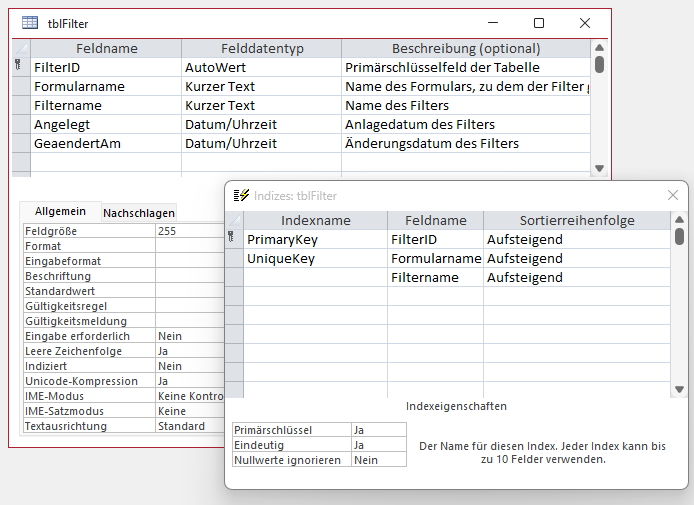Click the Felddatentyp column header
Image resolution: width=694 pixels, height=505 pixels.
262,48
